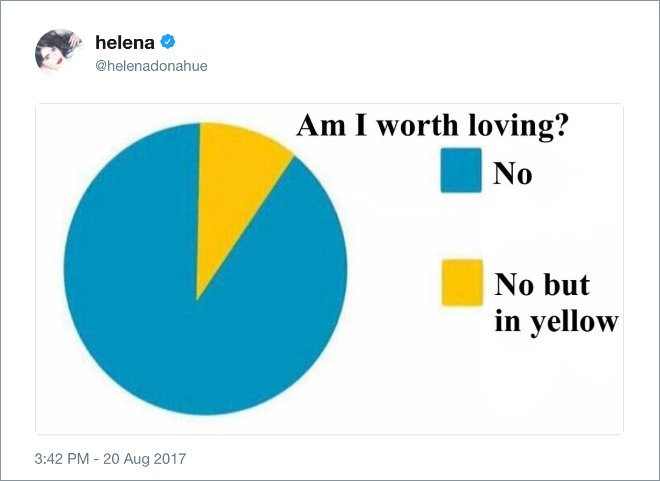
Task: Click the blue No legend swatch
Action: [x=461, y=170]
